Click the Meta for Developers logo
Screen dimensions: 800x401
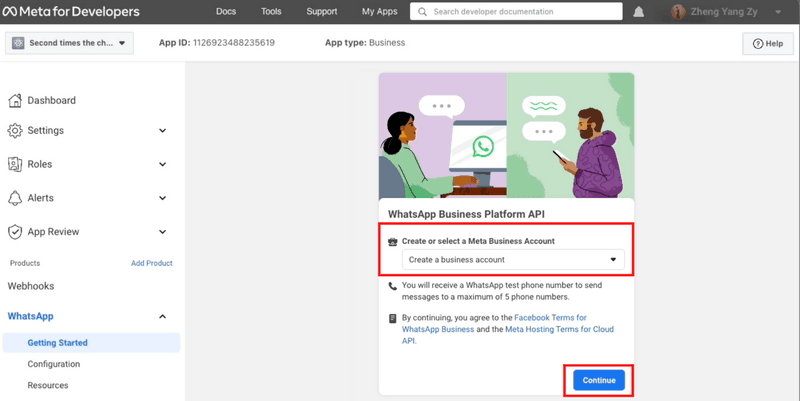(x=71, y=11)
